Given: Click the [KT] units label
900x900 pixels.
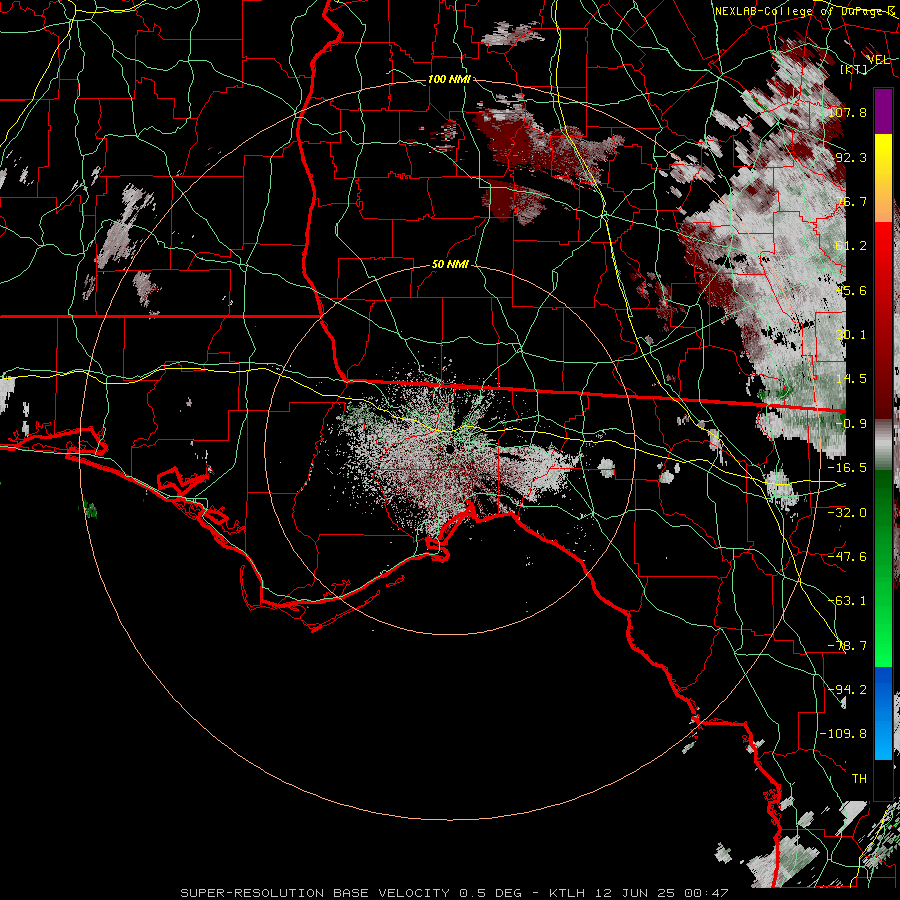Looking at the screenshot, I should (x=854, y=69).
